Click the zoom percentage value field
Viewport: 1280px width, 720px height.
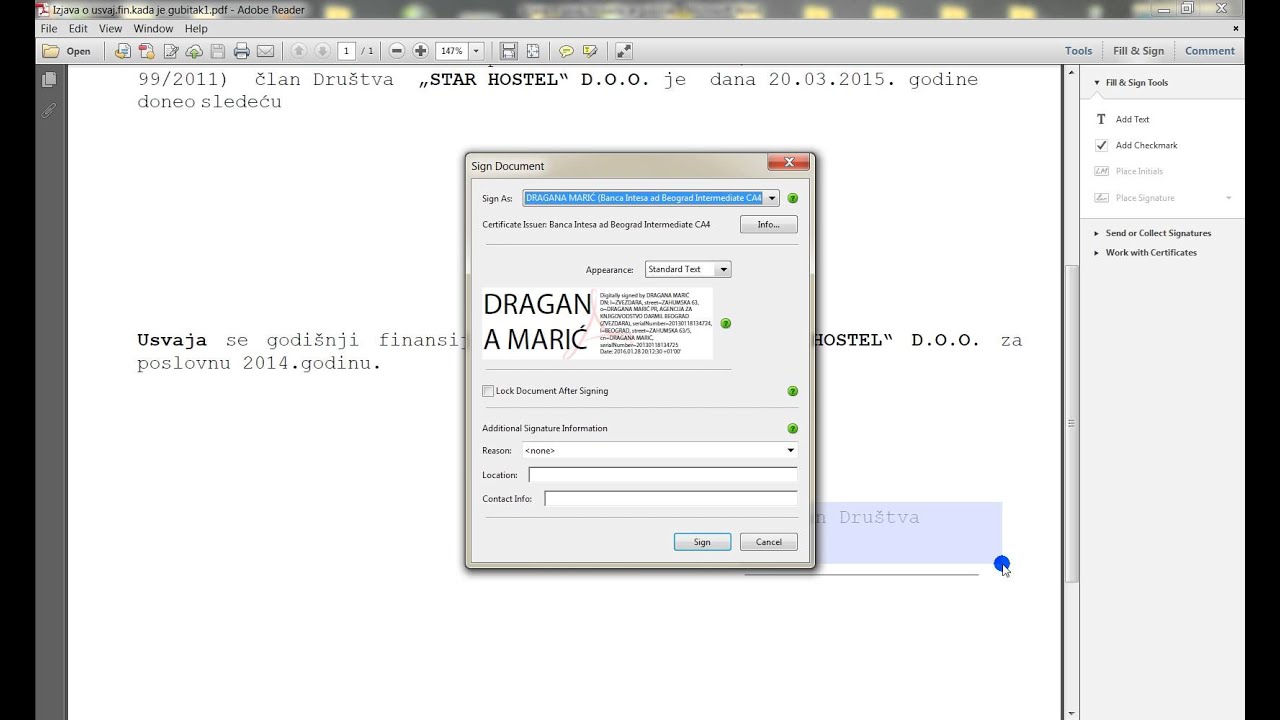coord(452,51)
